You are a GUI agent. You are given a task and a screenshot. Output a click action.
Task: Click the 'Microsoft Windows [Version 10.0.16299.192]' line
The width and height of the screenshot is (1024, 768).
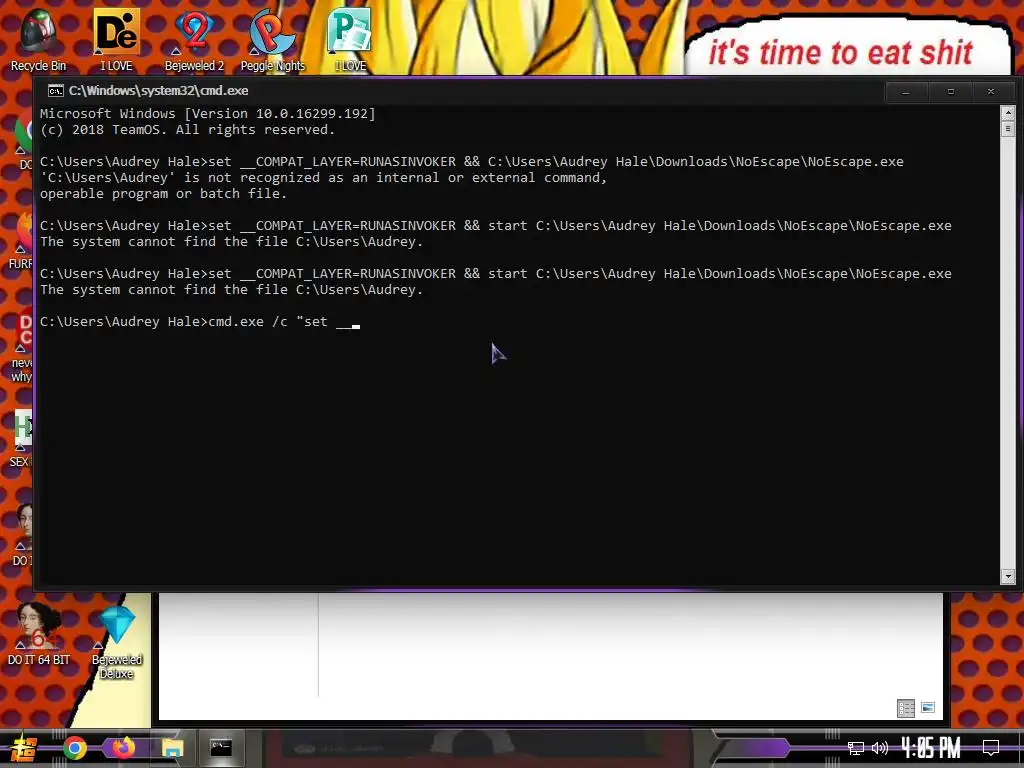coord(208,114)
